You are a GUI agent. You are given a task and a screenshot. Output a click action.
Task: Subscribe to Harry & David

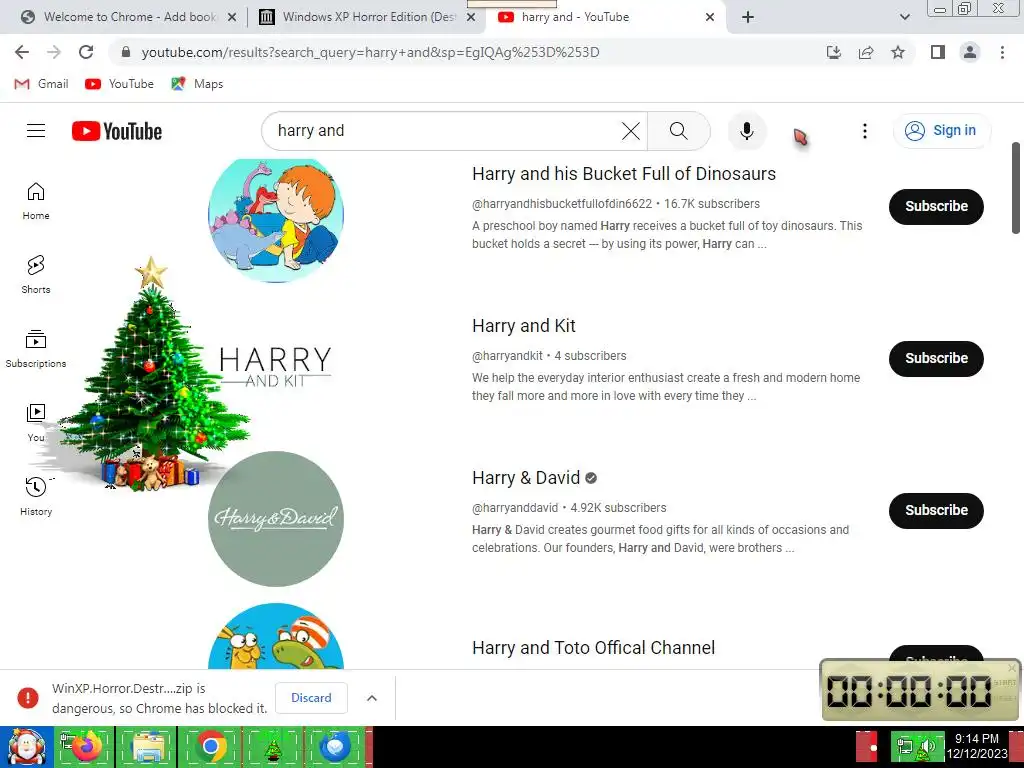pyautogui.click(x=936, y=511)
